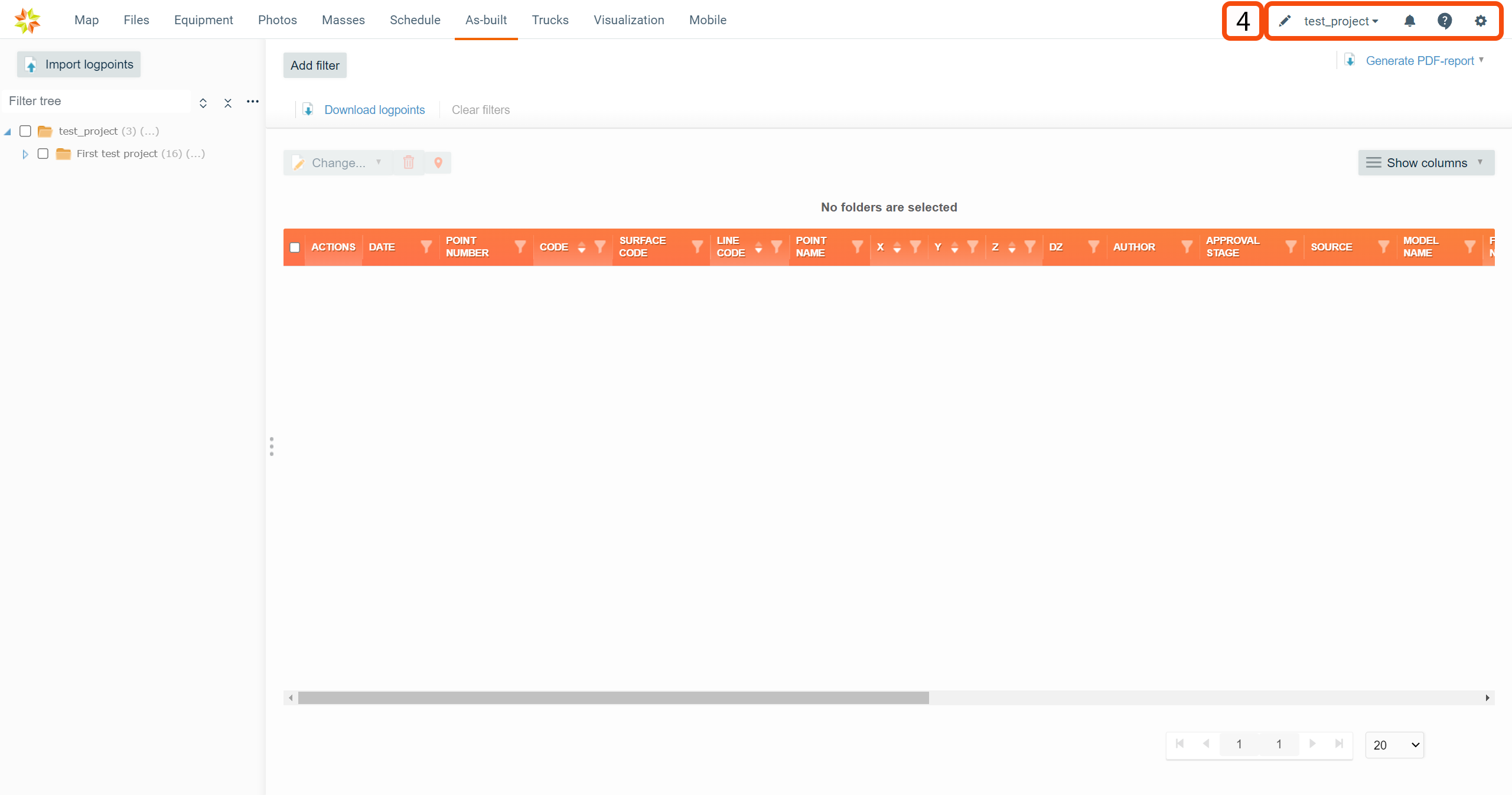Image resolution: width=1512 pixels, height=795 pixels.
Task: Open the rows per page dropdown
Action: click(1394, 745)
